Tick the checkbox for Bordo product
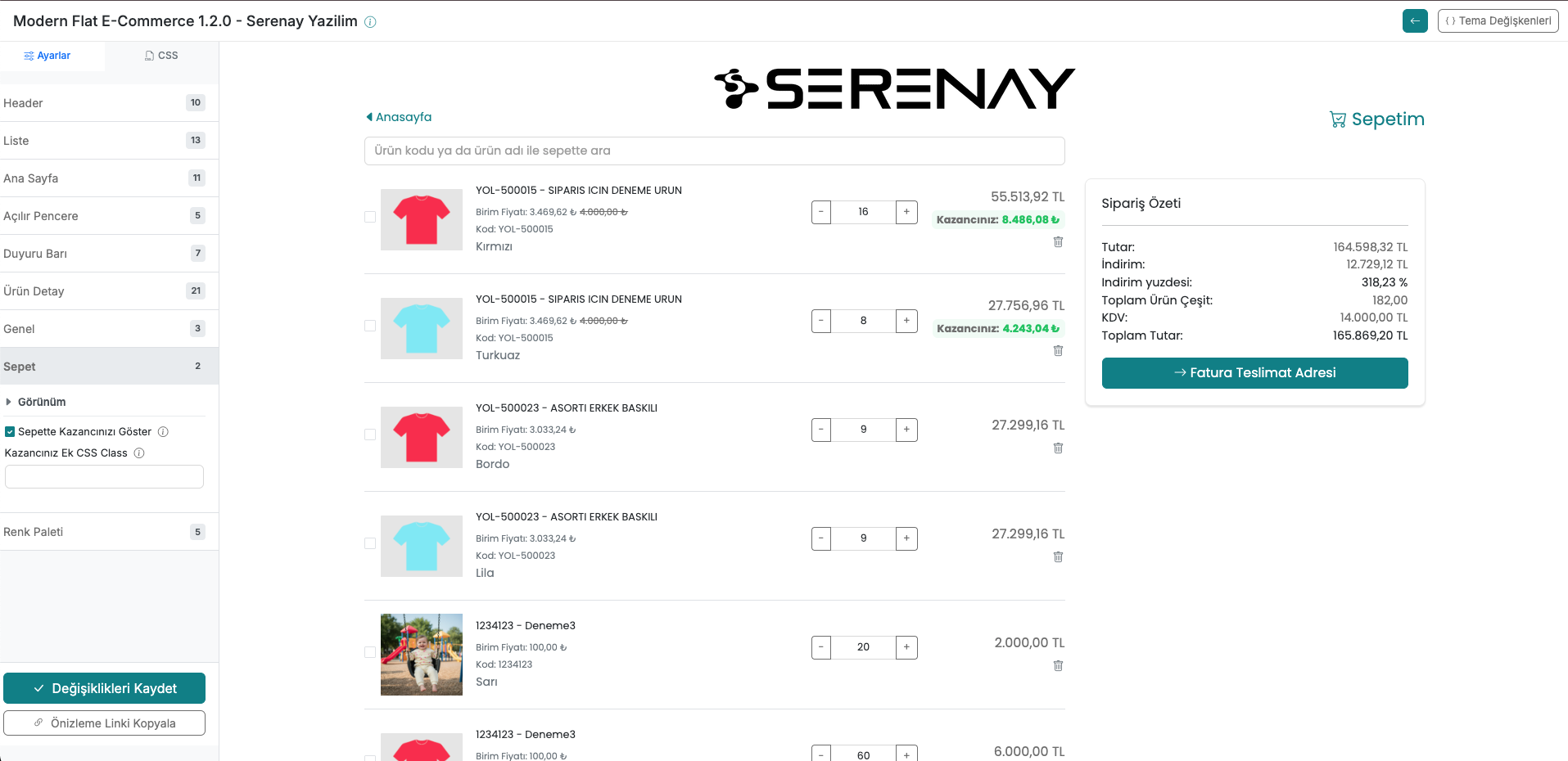This screenshot has height=761, width=1568. coord(370,435)
